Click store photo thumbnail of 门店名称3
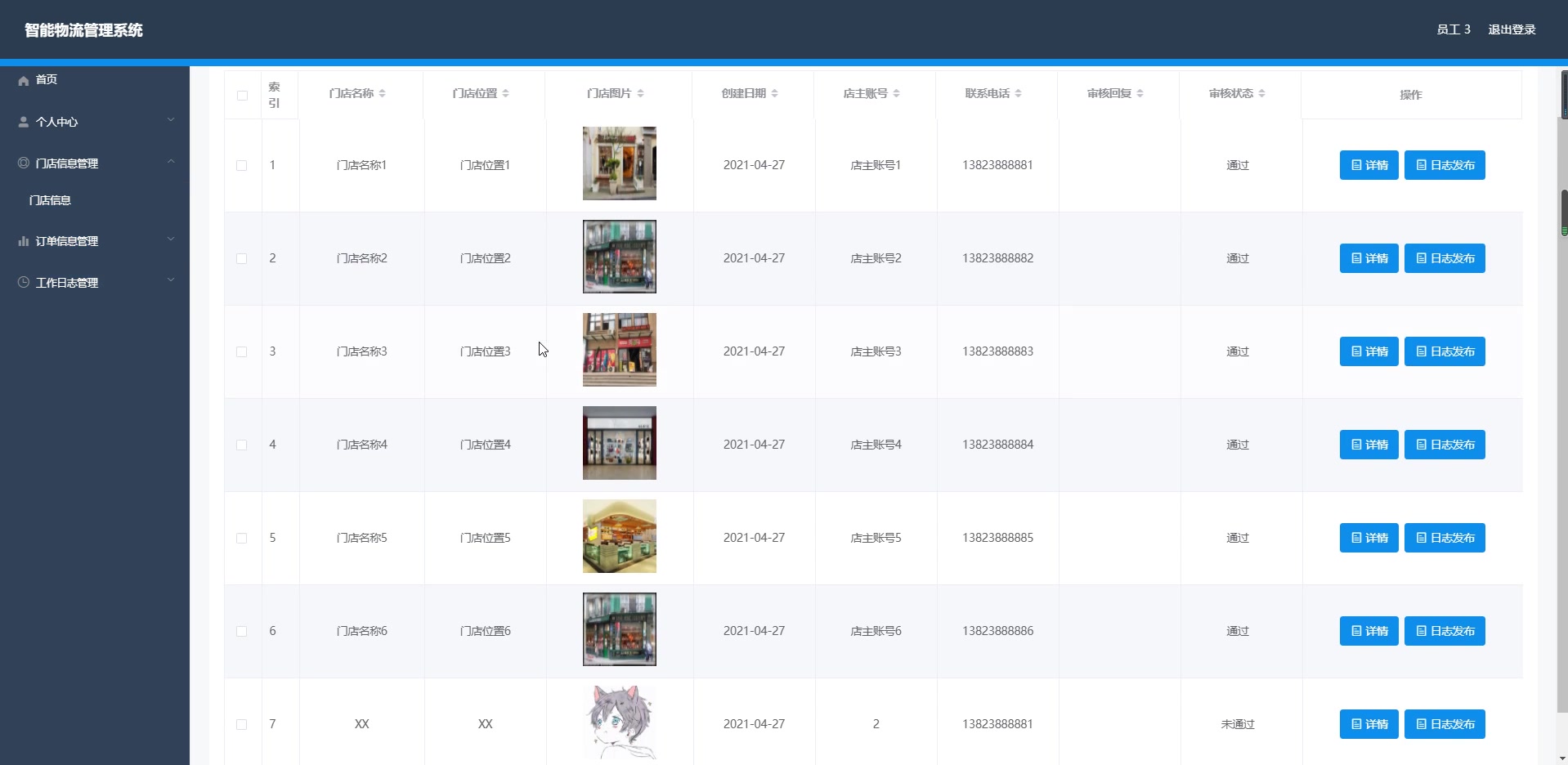 pos(620,350)
